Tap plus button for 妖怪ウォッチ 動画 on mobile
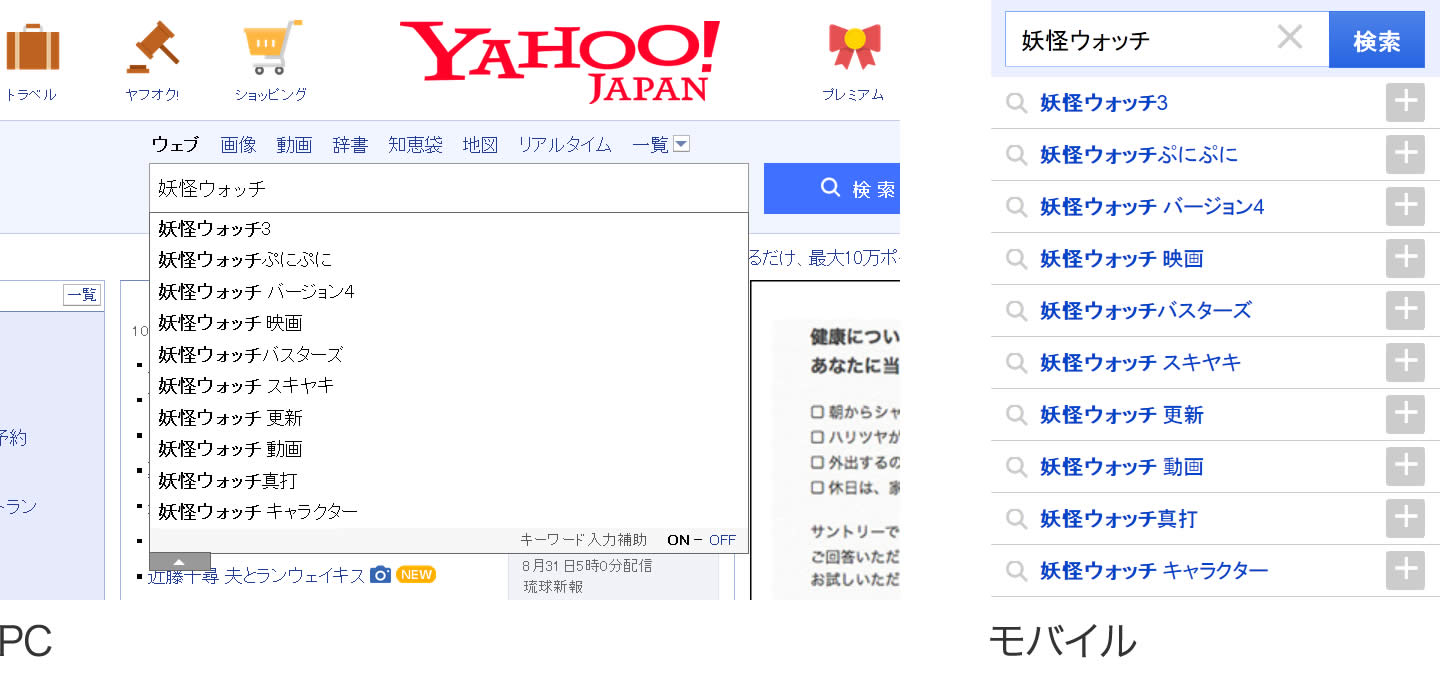The width and height of the screenshot is (1440, 680). coord(1405,467)
